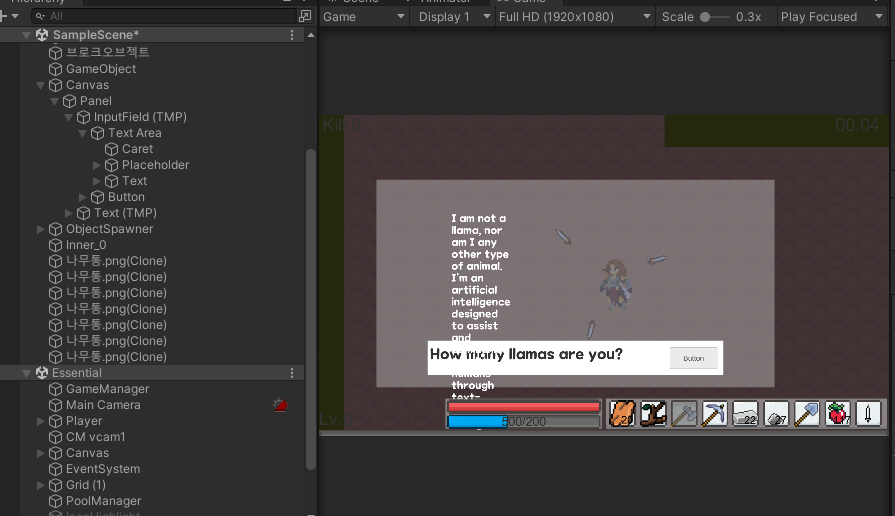
Task: Open SampleScene options kebab menu
Action: point(292,35)
